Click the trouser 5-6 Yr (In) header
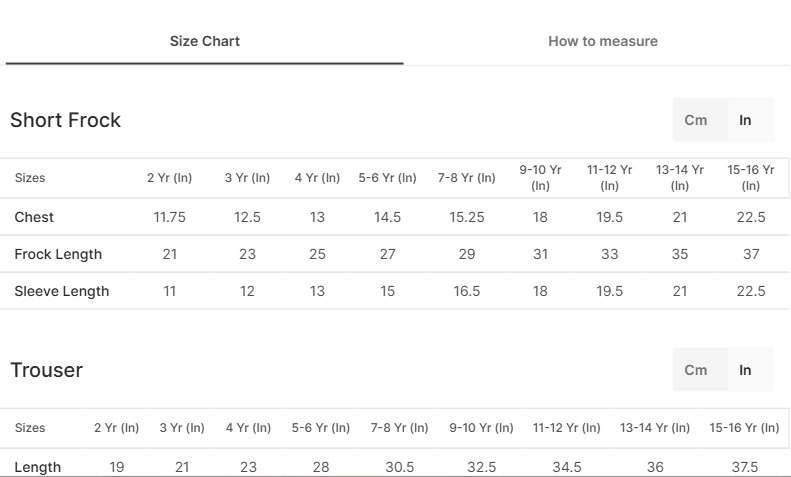 pyautogui.click(x=321, y=428)
